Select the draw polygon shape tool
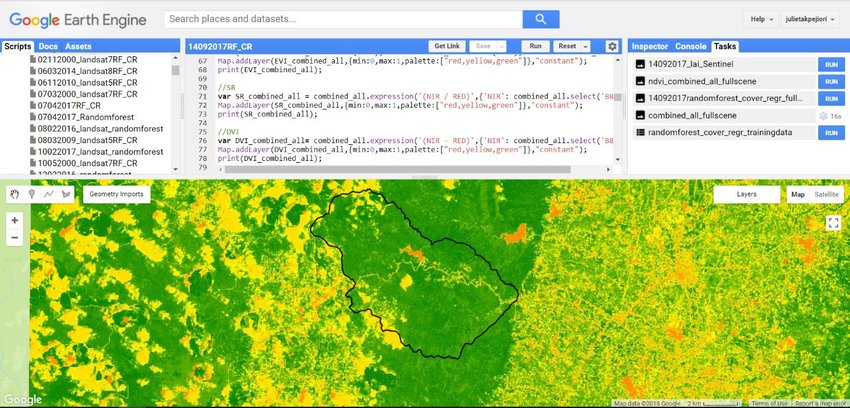 [x=65, y=195]
